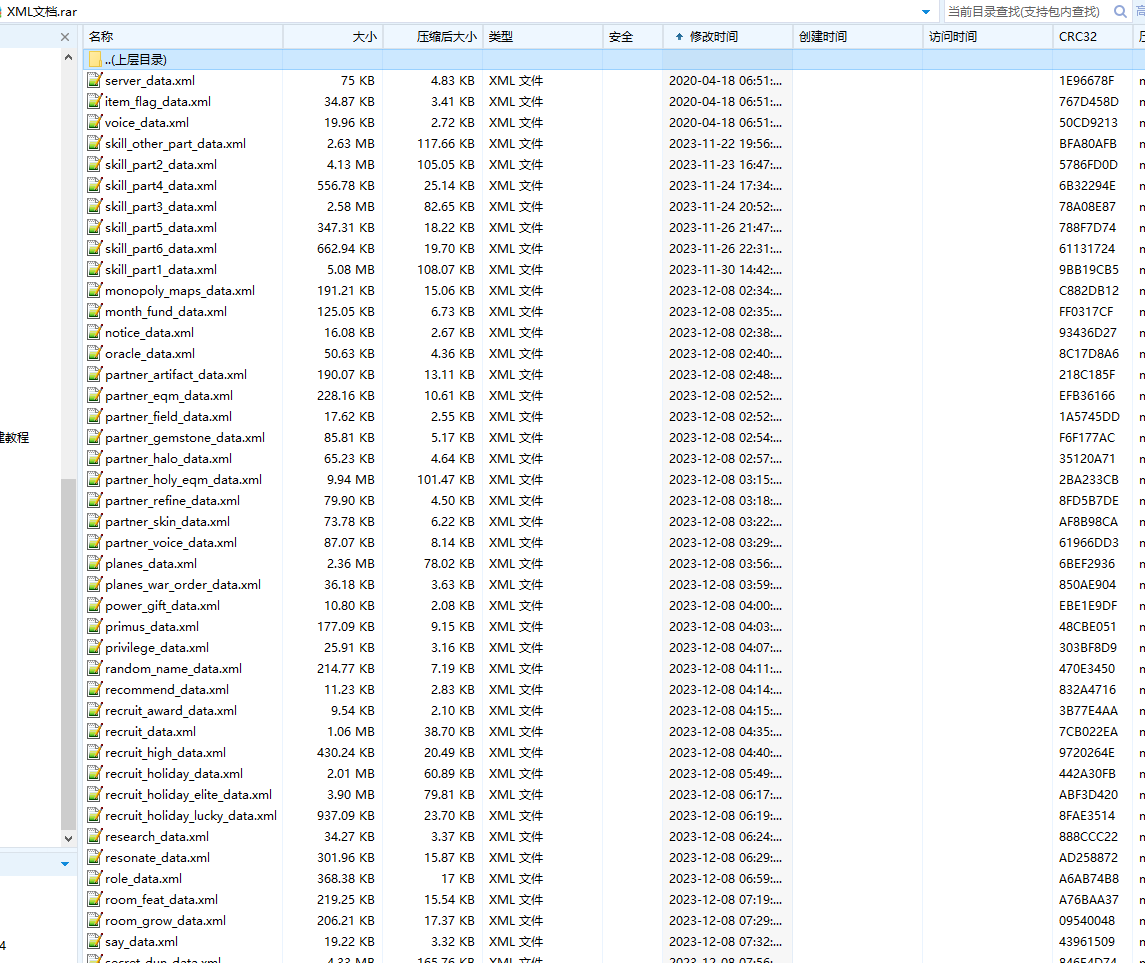Click the partner_voice_data.xml file name
The width and height of the screenshot is (1145, 963).
click(171, 542)
